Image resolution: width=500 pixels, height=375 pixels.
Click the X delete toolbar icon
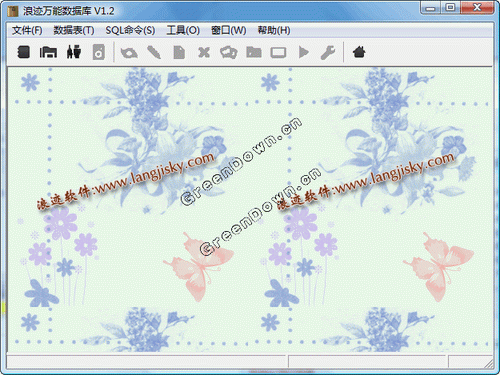[204, 52]
